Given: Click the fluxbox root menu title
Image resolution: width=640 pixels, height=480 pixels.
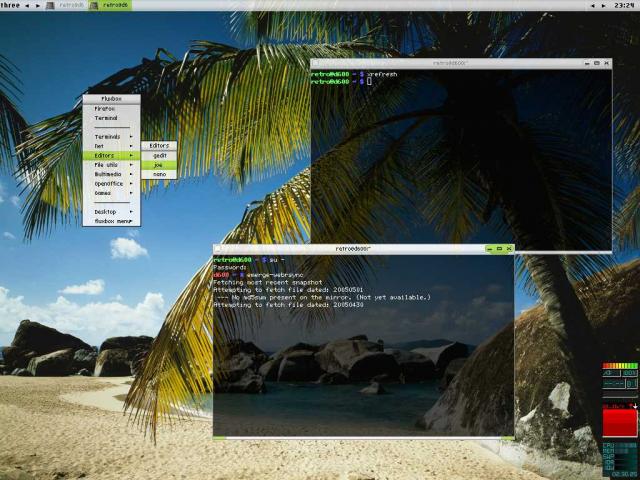Looking at the screenshot, I should pos(111,99).
